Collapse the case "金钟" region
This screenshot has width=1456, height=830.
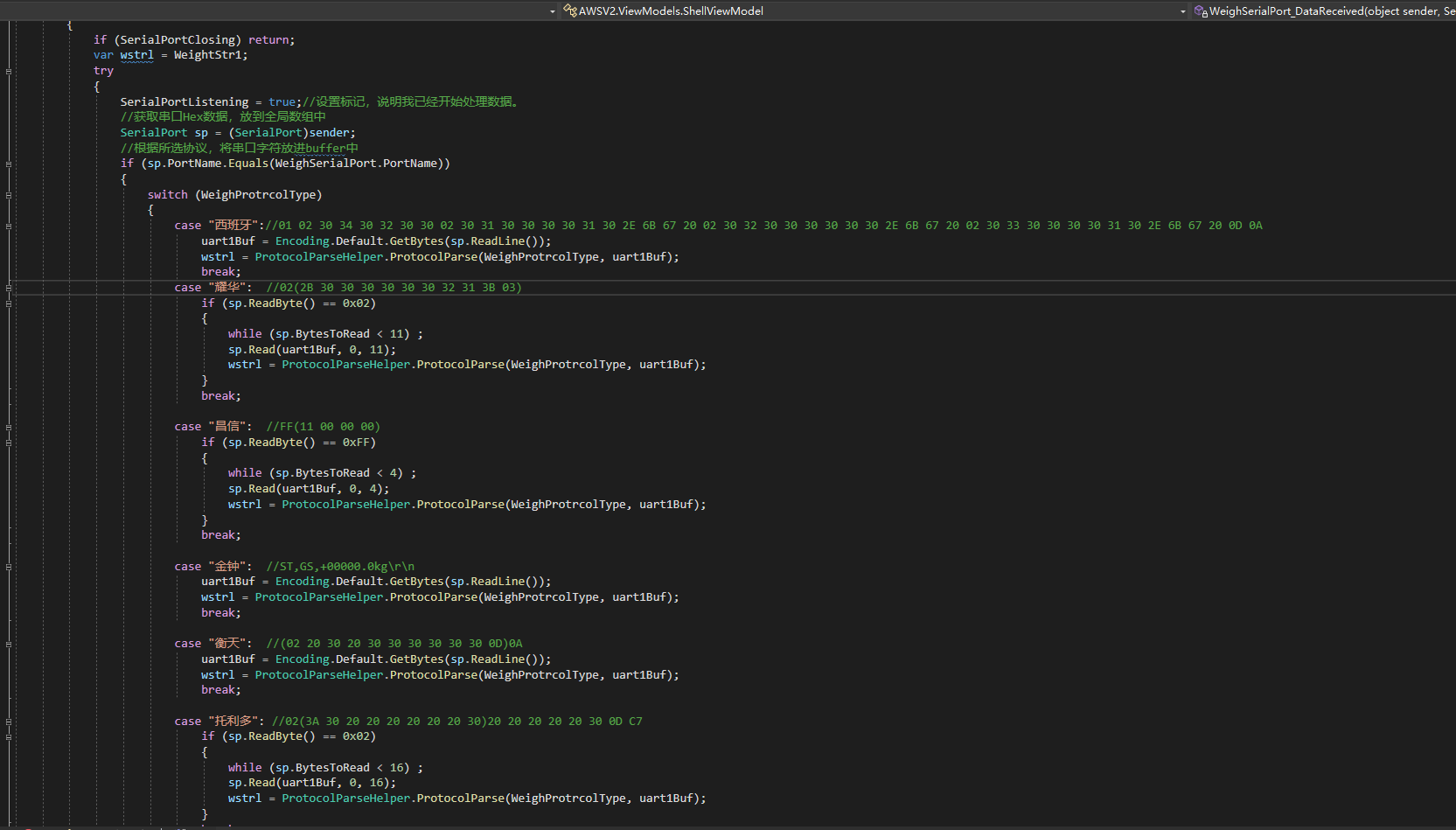(9, 567)
